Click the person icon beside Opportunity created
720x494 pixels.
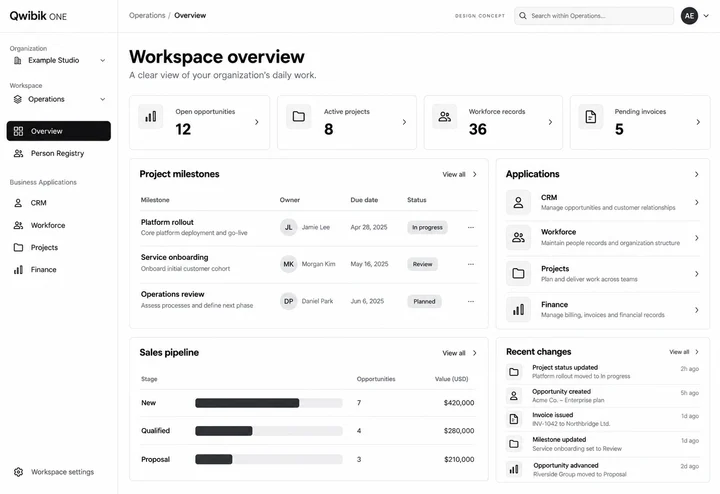[514, 395]
